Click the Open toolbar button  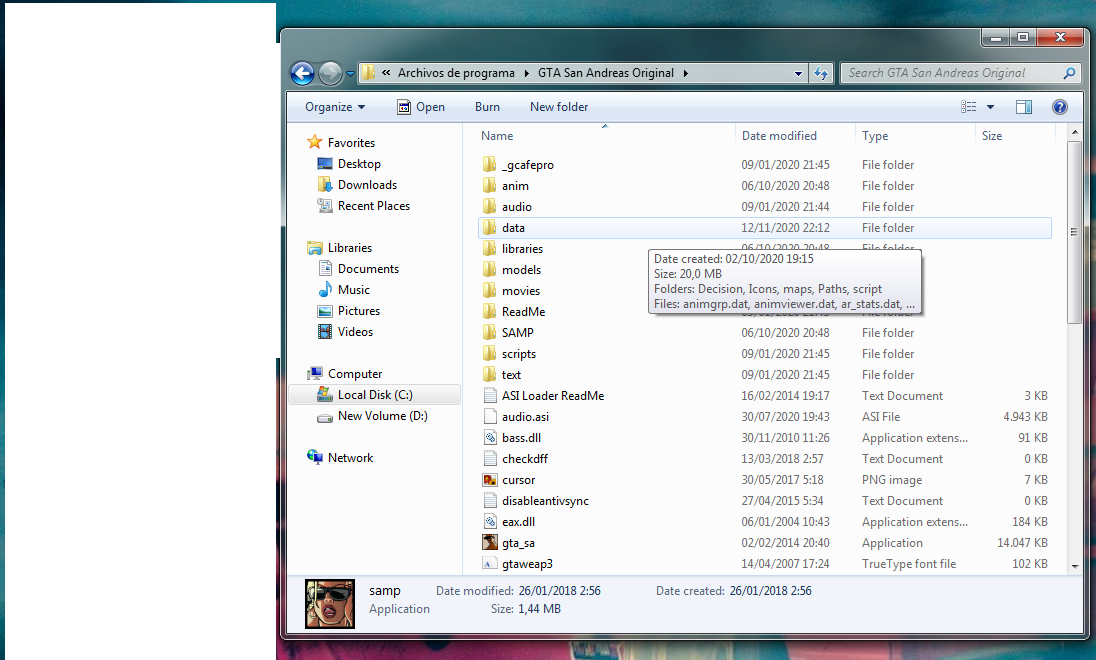421,107
